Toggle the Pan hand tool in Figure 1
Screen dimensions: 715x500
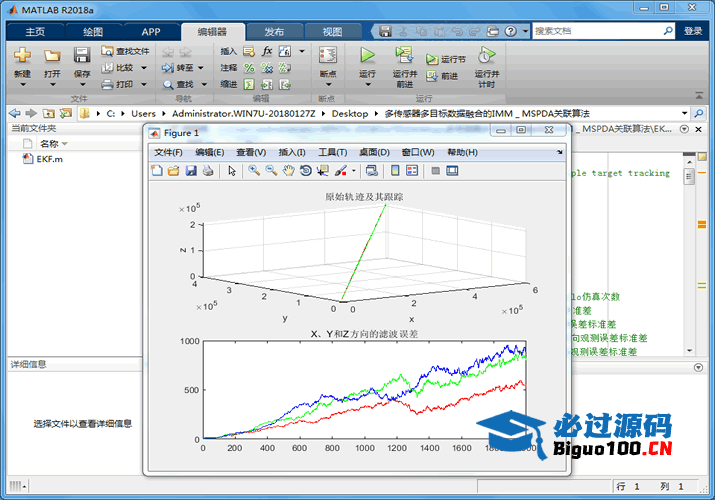point(288,171)
